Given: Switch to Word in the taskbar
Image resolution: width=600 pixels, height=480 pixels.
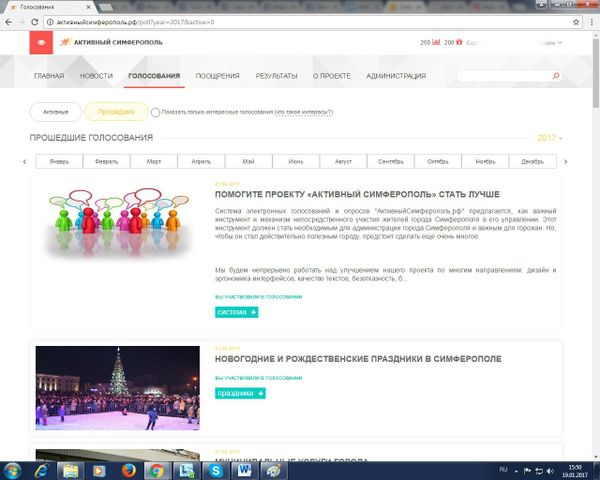Looking at the screenshot, I should [x=245, y=470].
